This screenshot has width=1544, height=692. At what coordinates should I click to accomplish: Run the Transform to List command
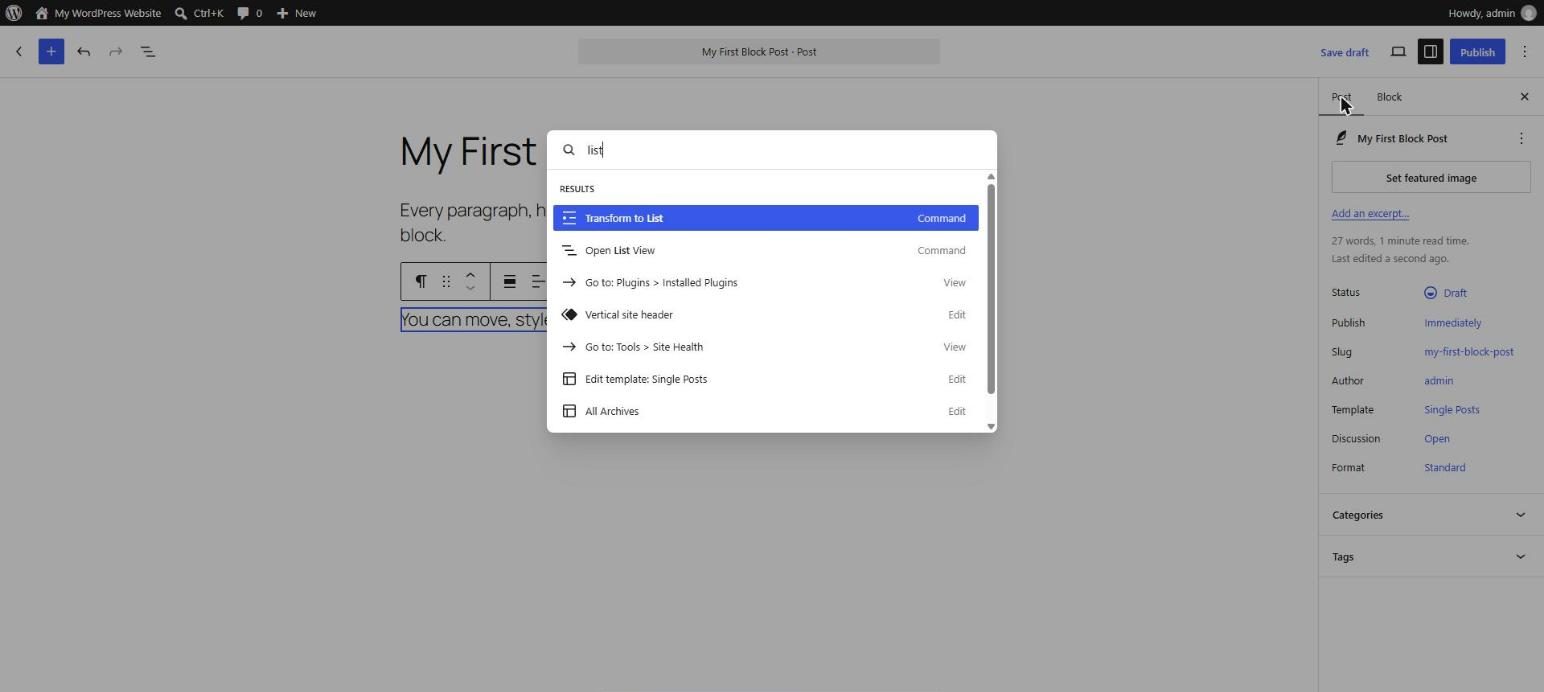point(766,218)
